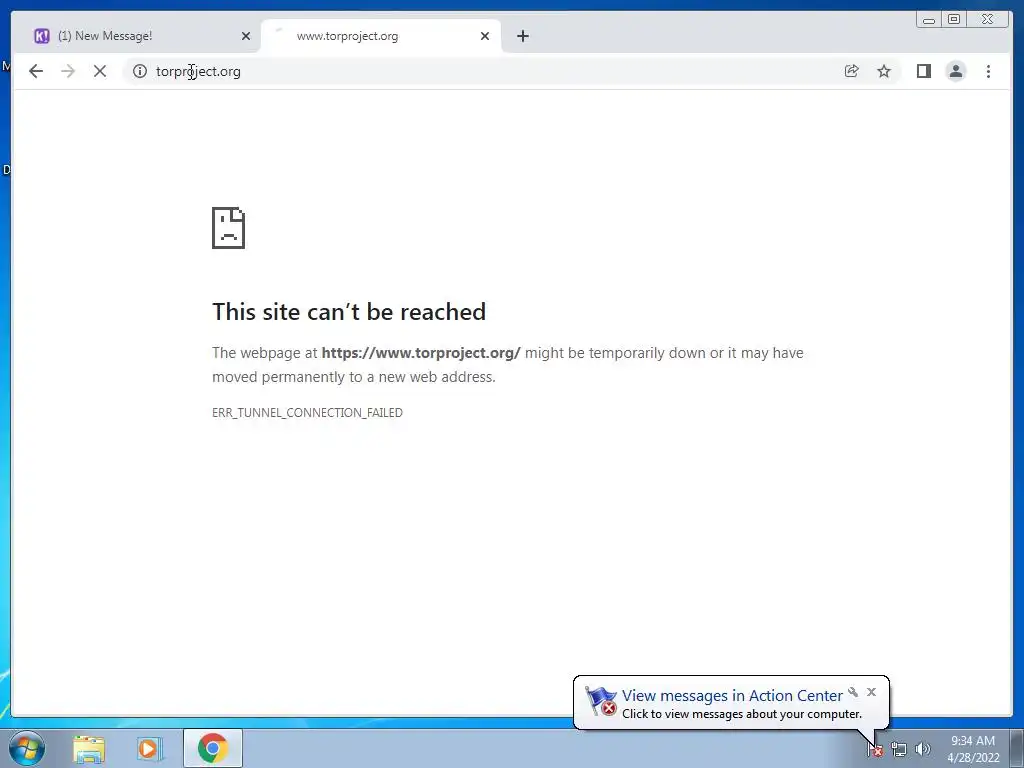
Task: Close the www.torproject.org tab
Action: click(x=485, y=36)
